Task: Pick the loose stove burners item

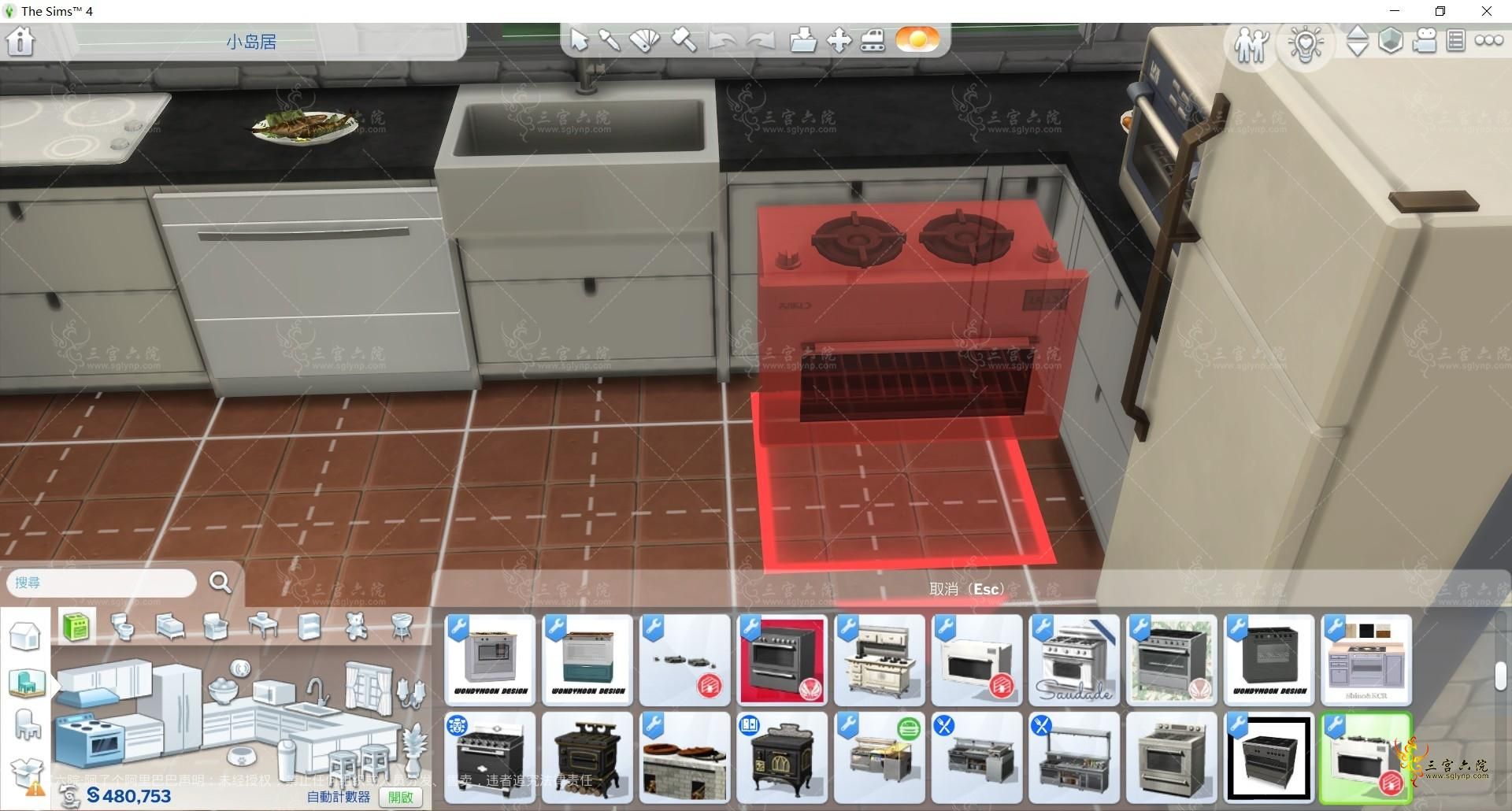Action: click(x=685, y=660)
